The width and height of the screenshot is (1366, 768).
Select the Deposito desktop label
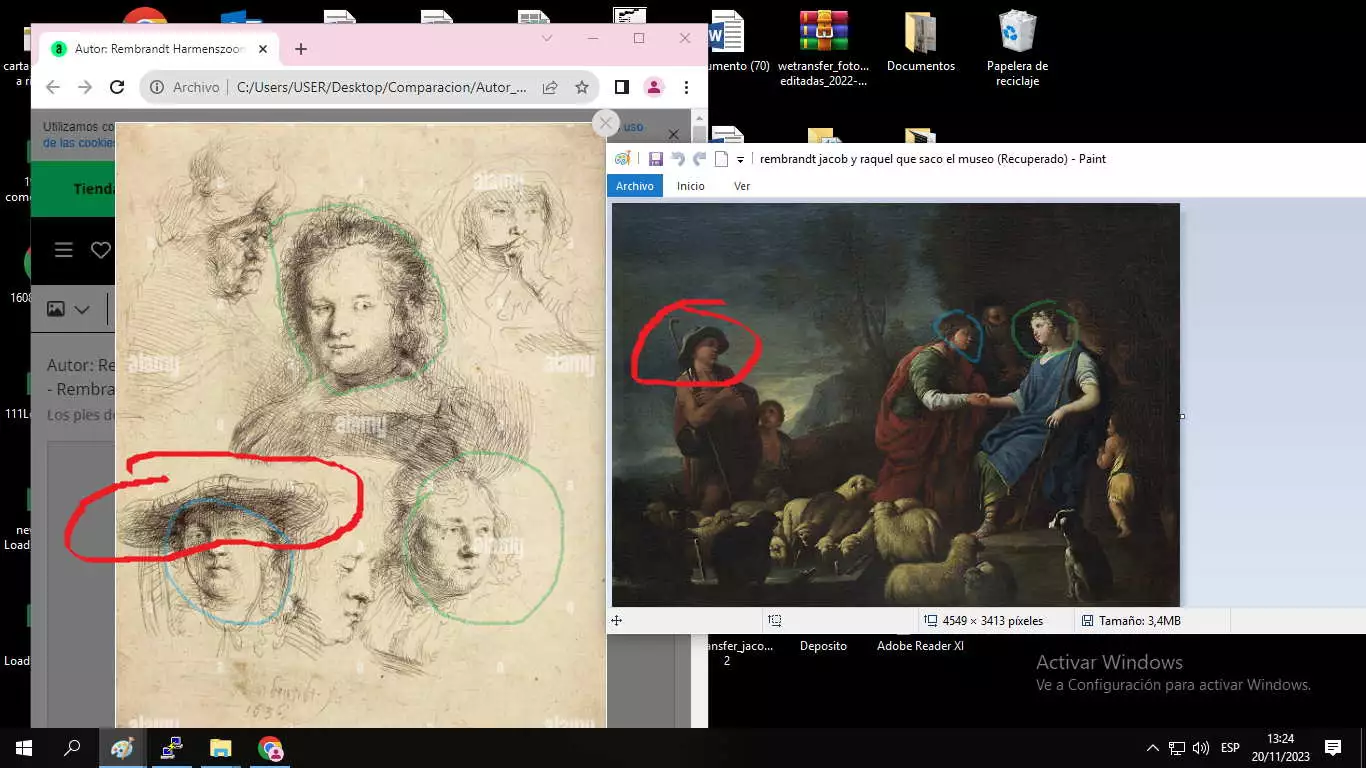pos(823,646)
